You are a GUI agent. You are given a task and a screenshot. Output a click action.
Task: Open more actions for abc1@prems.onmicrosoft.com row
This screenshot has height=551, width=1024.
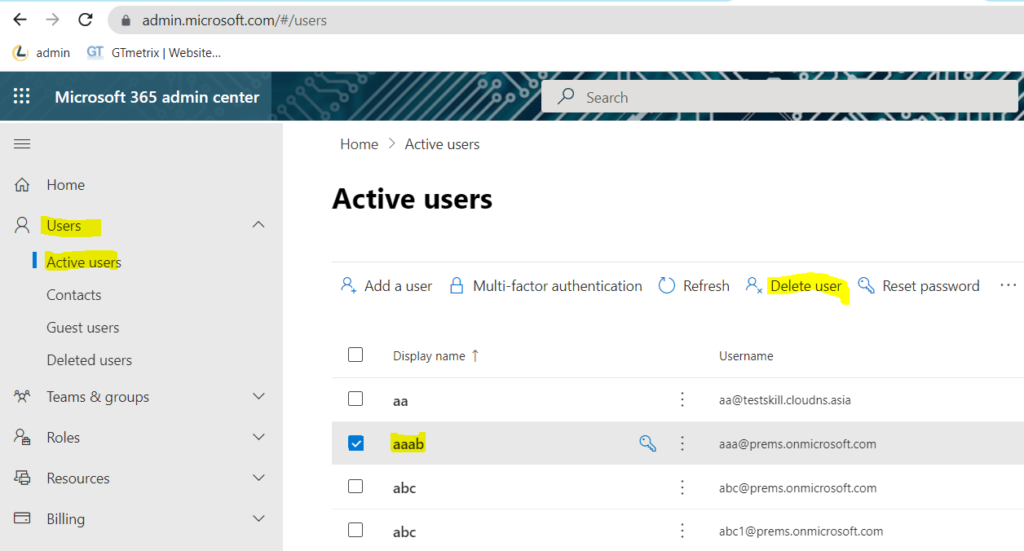pyautogui.click(x=682, y=531)
